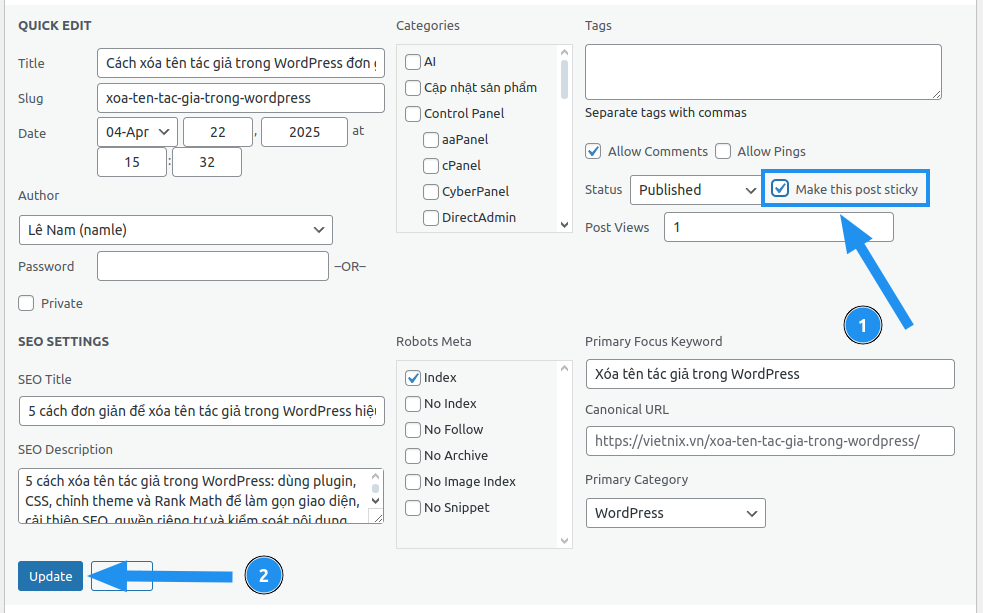
Task: Tick the cPanel category checkbox
Action: pos(431,166)
